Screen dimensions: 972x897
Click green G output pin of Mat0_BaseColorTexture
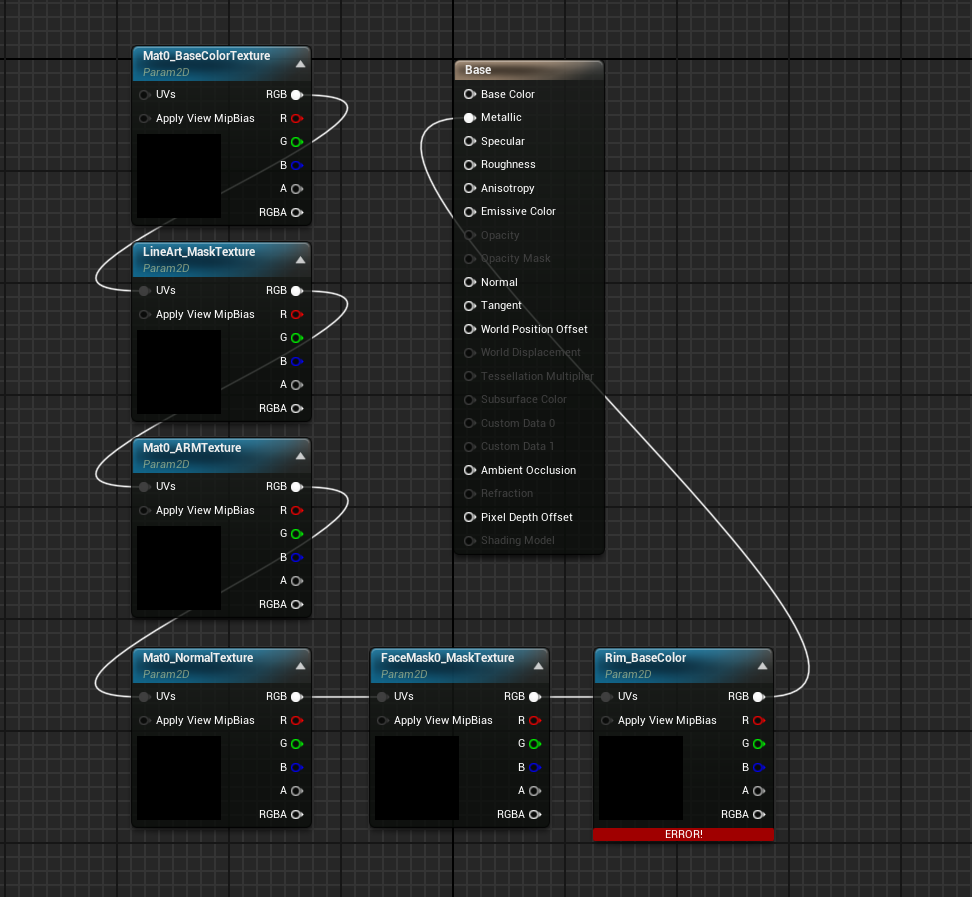click(x=297, y=142)
